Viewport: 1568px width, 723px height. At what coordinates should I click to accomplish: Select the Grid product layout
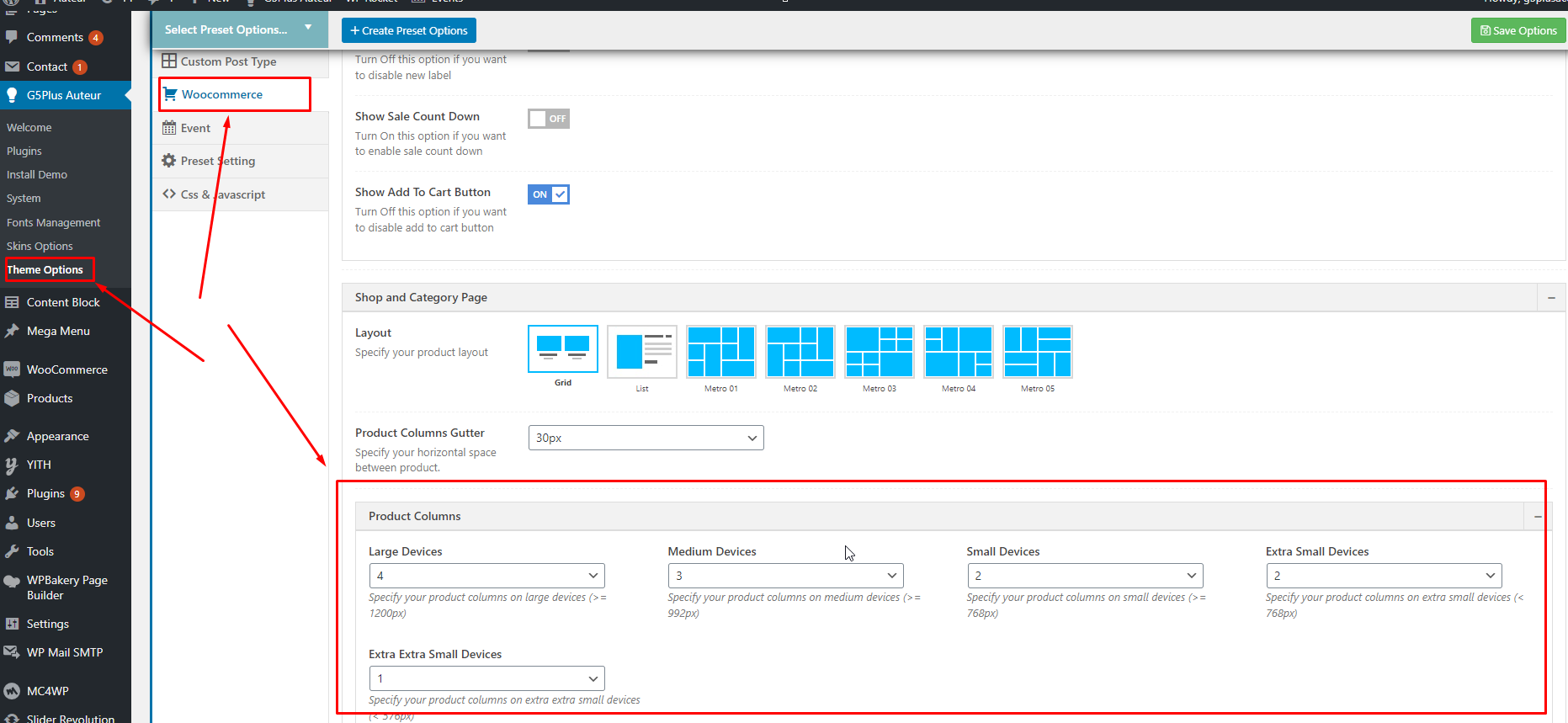point(563,349)
